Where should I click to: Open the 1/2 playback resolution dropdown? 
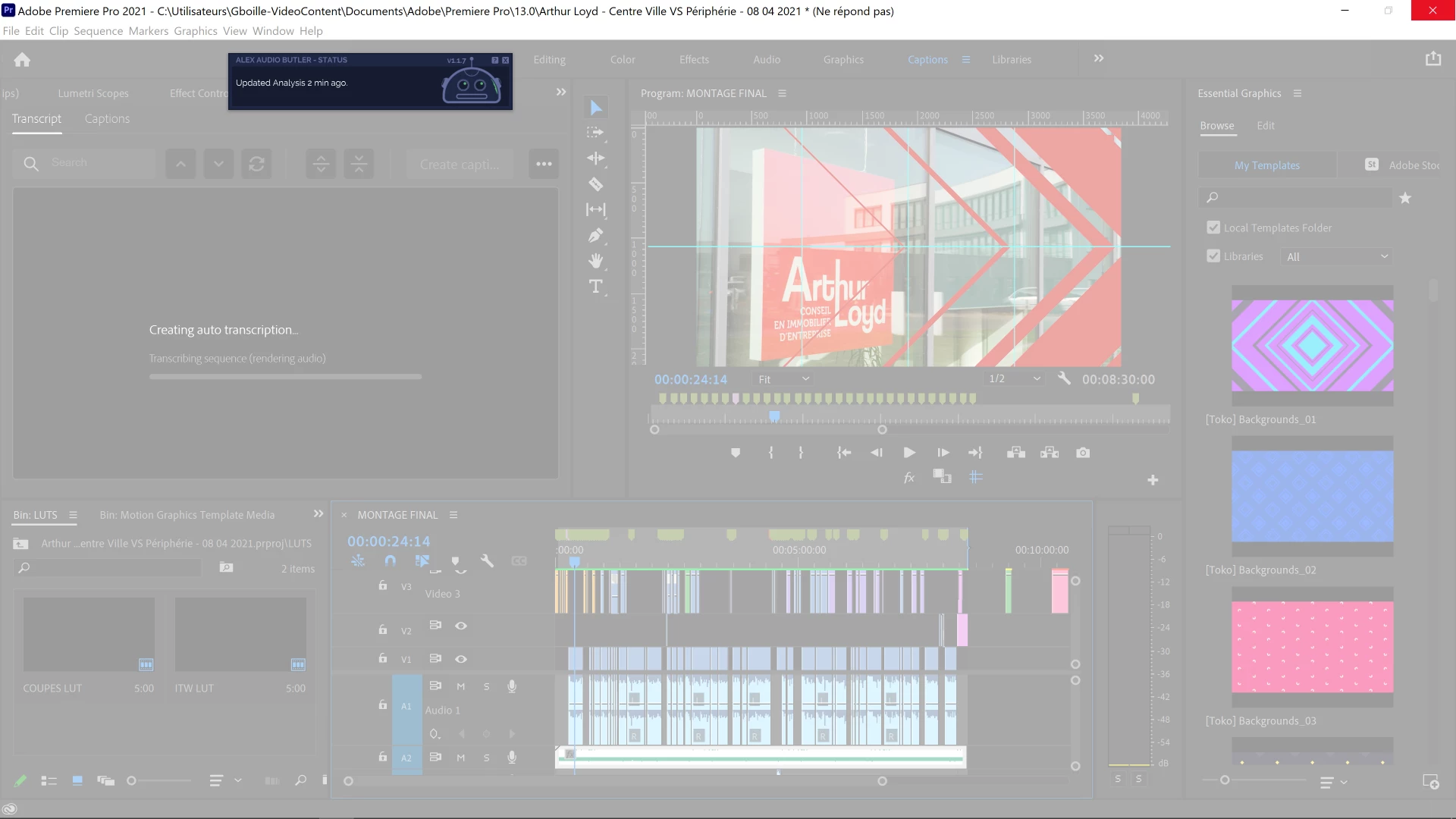point(1014,379)
